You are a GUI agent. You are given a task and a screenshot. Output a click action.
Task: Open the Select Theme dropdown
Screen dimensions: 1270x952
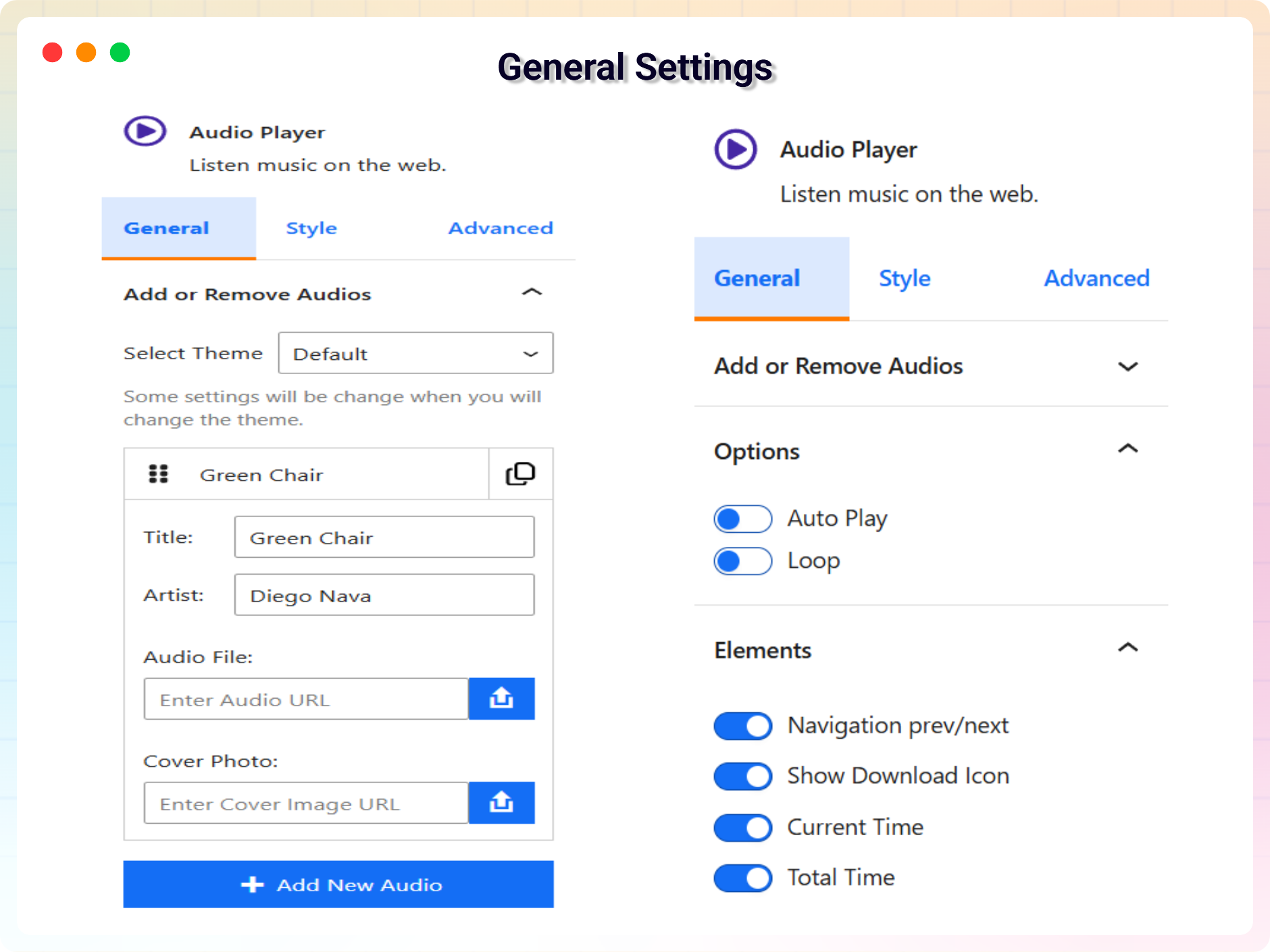tap(415, 353)
